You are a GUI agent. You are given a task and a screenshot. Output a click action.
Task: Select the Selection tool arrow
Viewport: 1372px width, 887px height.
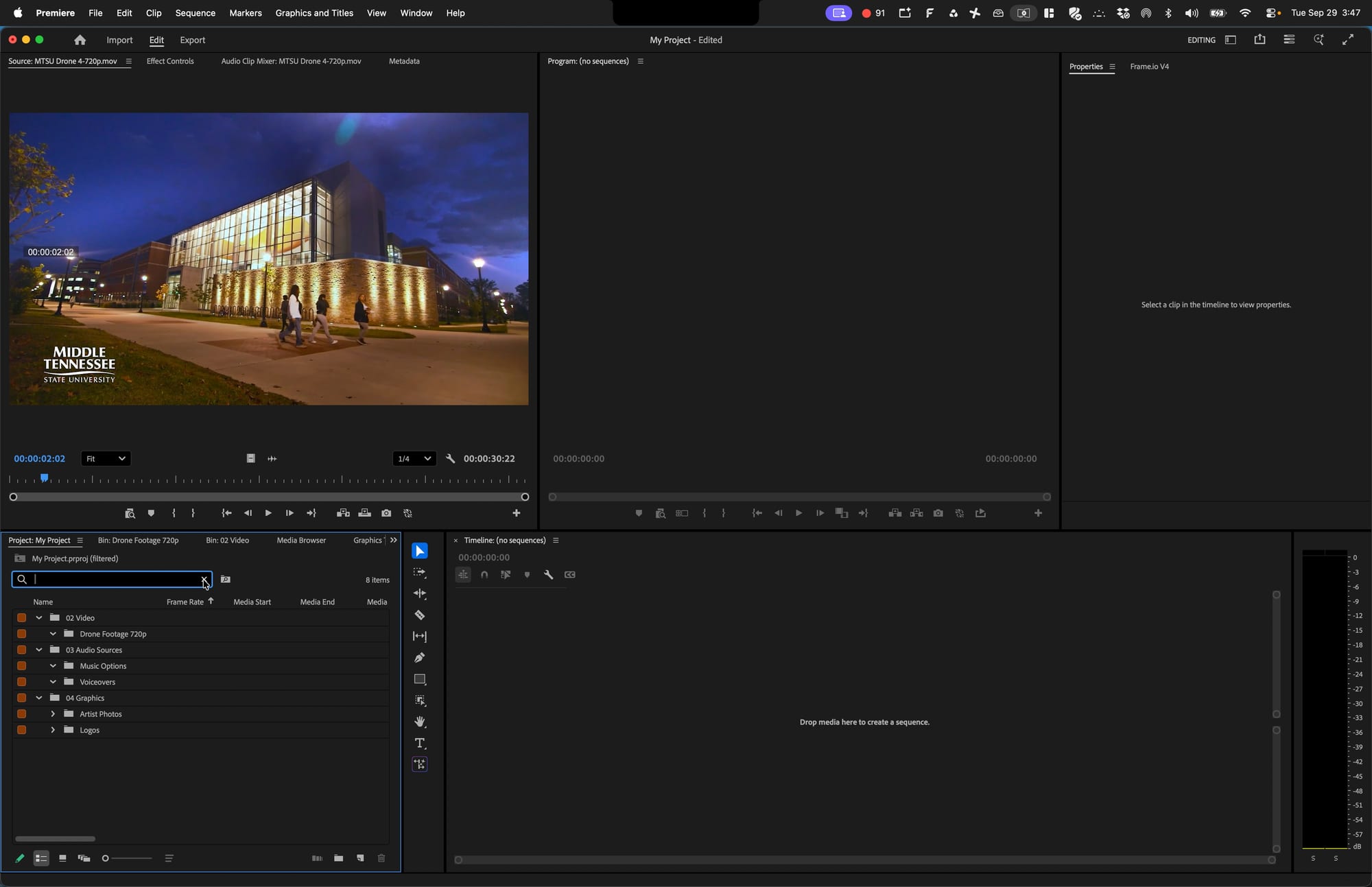pos(420,551)
